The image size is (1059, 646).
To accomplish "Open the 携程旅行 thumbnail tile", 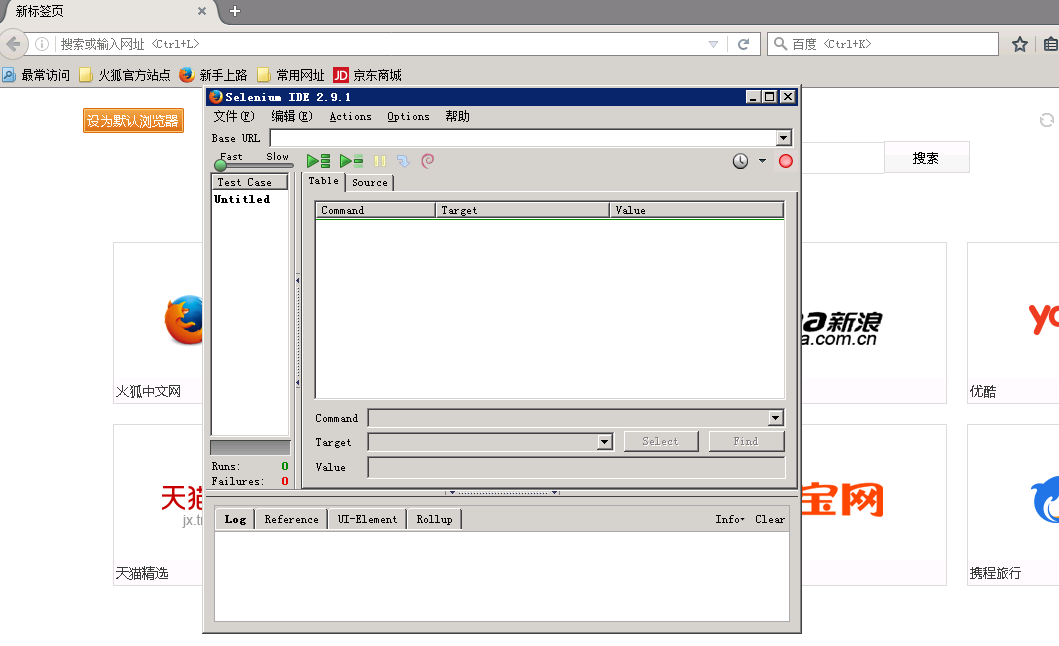I will [1013, 505].
